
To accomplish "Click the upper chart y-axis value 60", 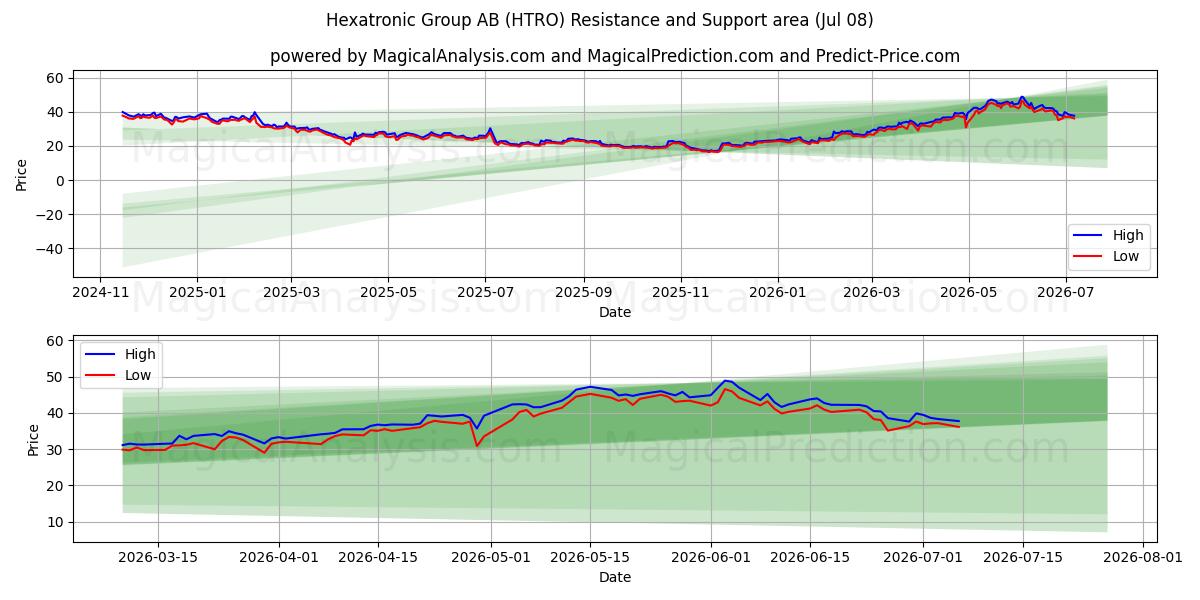I will (56, 78).
